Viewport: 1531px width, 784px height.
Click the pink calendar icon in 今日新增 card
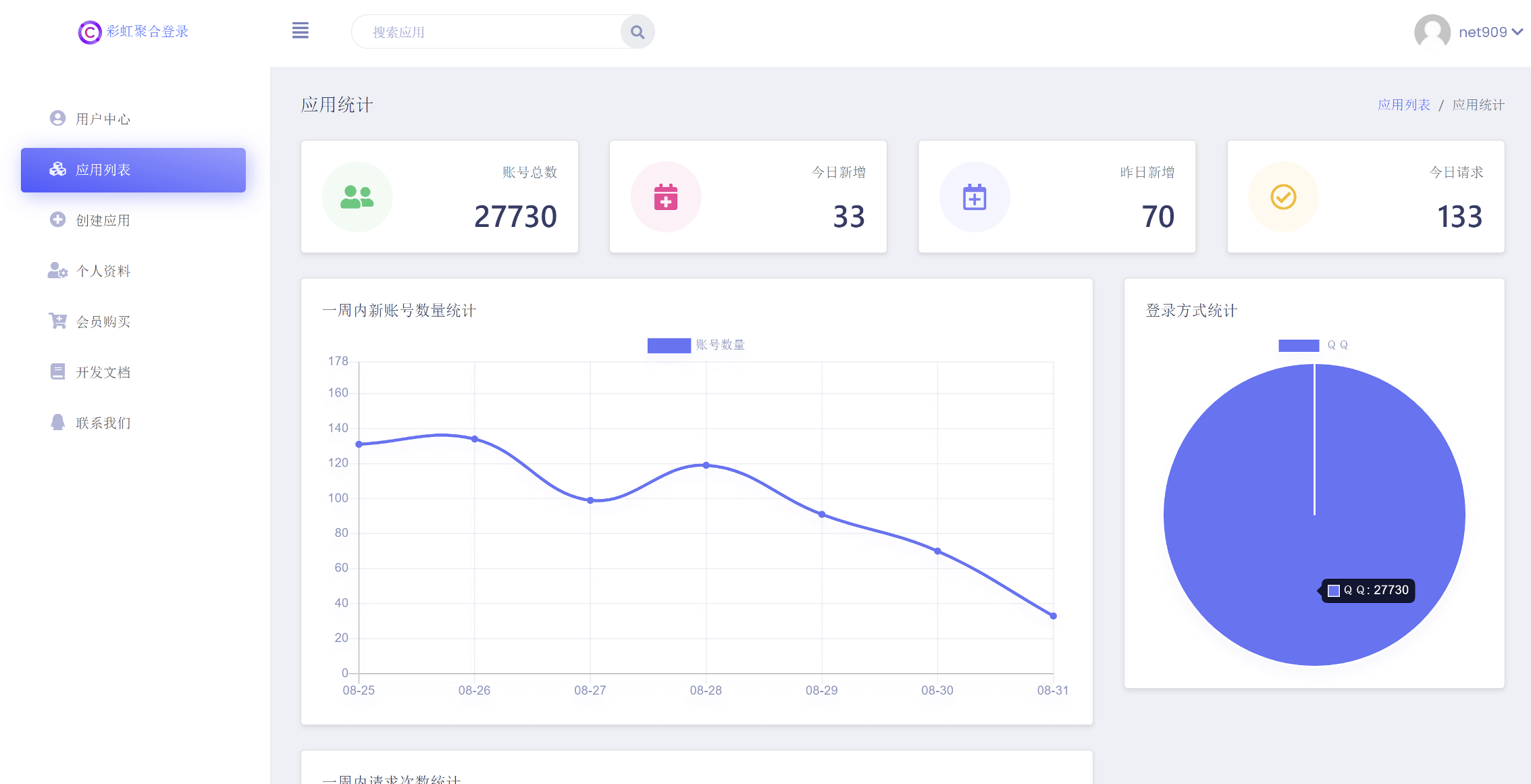click(x=665, y=197)
